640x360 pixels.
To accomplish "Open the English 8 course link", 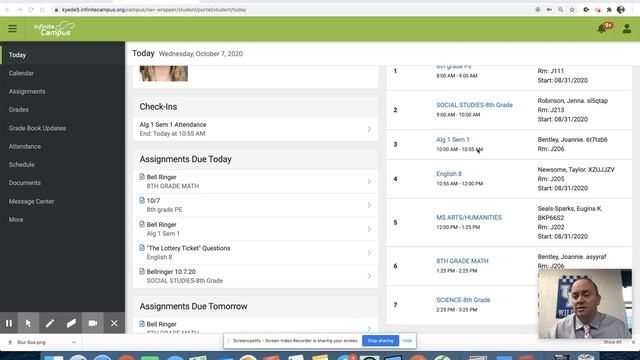I will [449, 174].
